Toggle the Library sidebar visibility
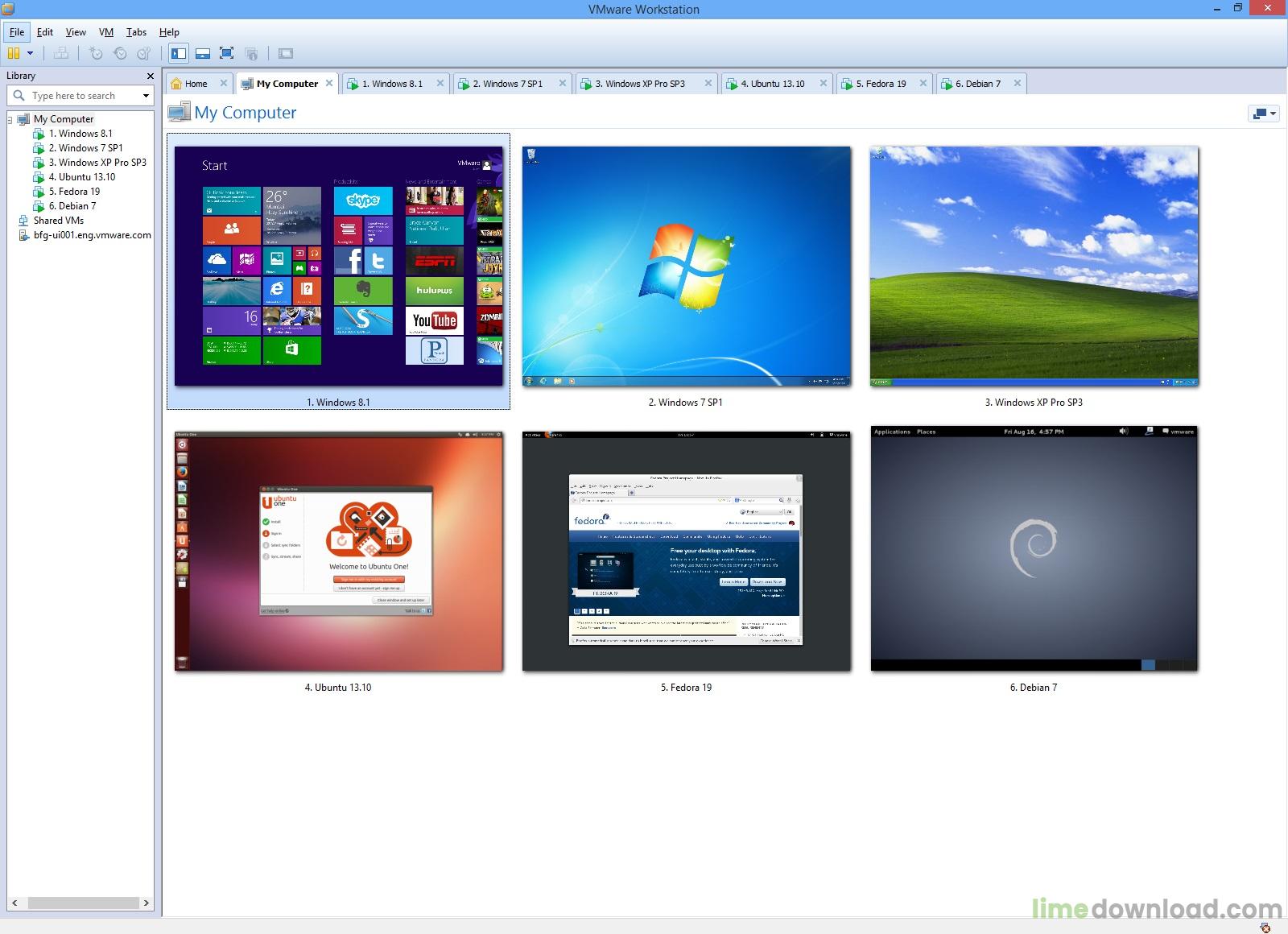 (178, 53)
